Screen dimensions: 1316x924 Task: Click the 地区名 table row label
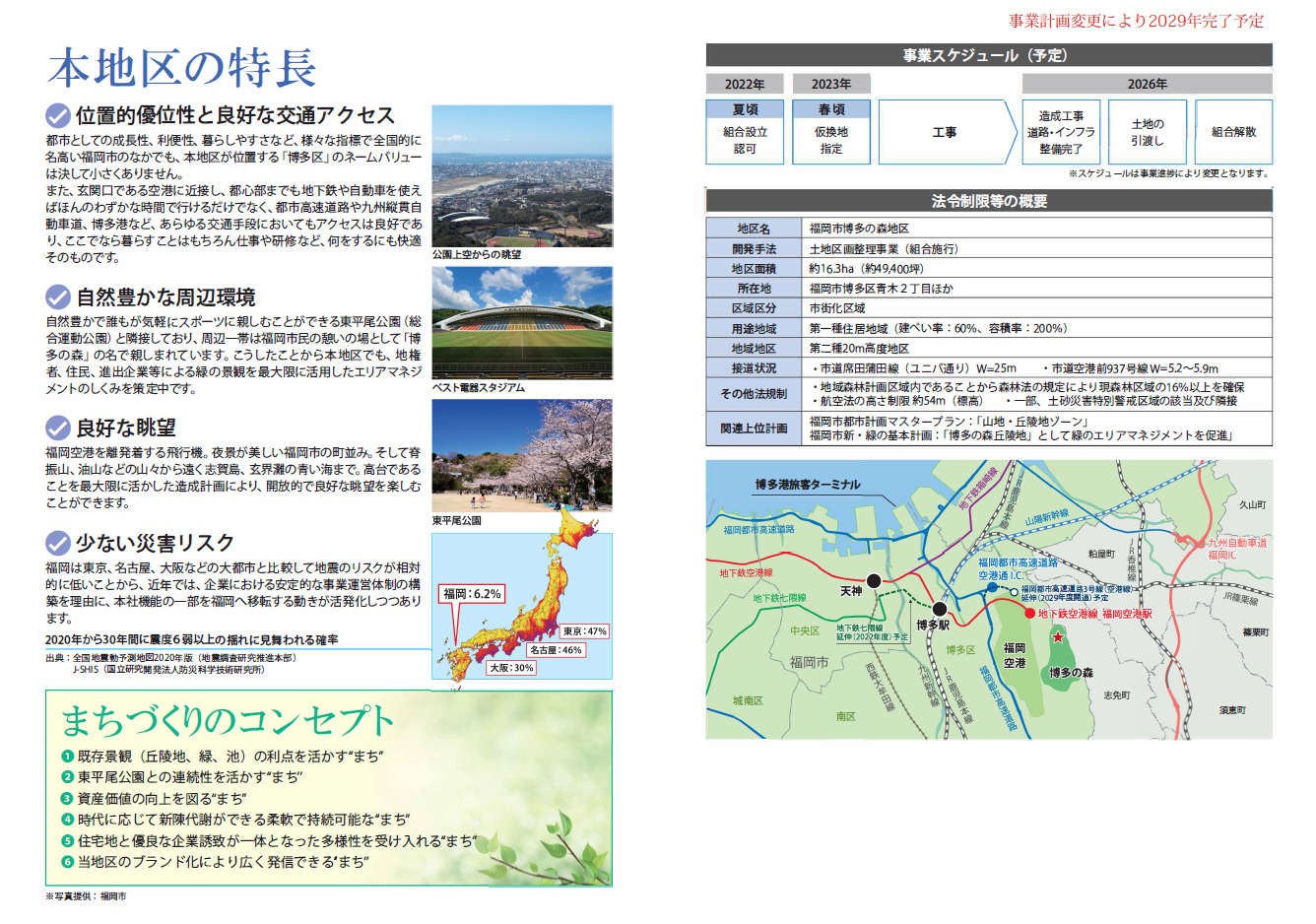(x=755, y=229)
